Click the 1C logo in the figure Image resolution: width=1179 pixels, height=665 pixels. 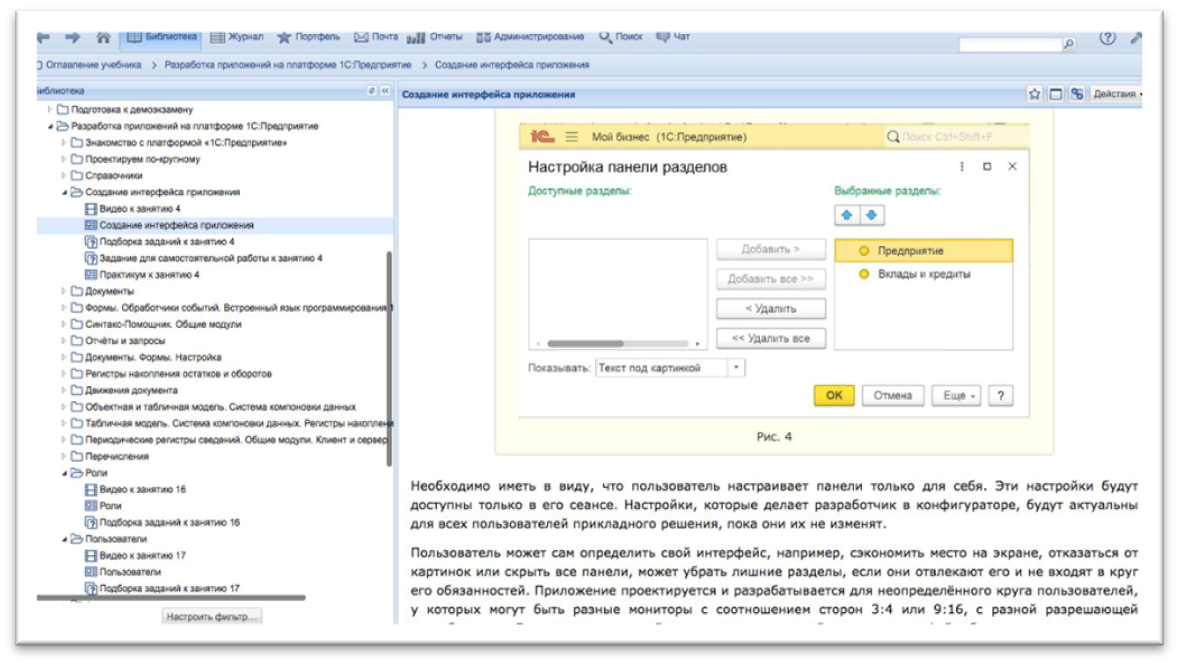coord(542,137)
